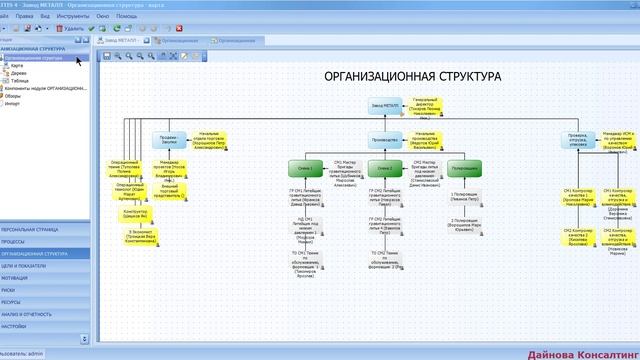Click the chevron button below НАСТРОЙКИ section
The width and height of the screenshot is (640, 360).
click(x=84, y=339)
